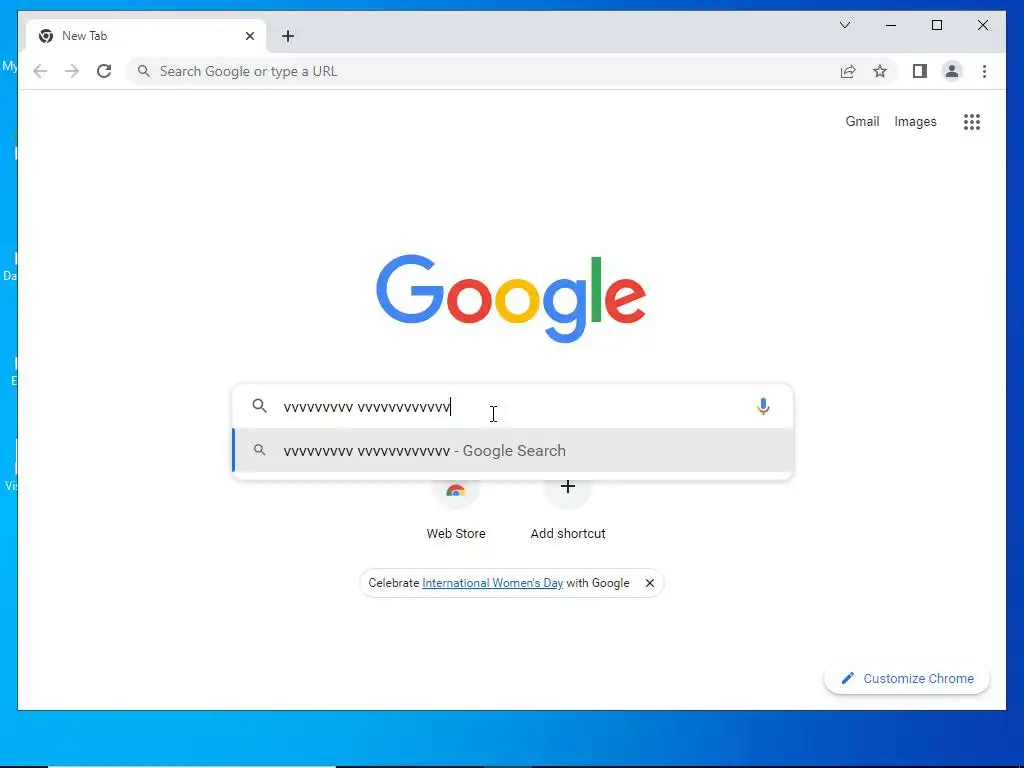Open Images link
The width and height of the screenshot is (1024, 768).
(x=915, y=121)
